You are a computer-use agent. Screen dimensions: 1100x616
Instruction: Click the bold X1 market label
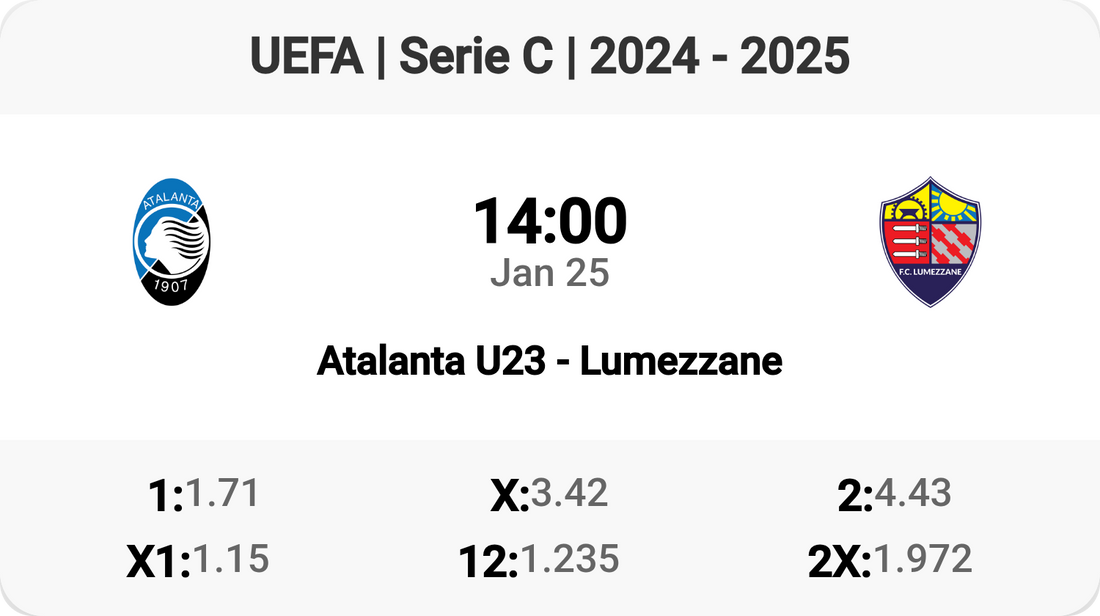[157, 563]
